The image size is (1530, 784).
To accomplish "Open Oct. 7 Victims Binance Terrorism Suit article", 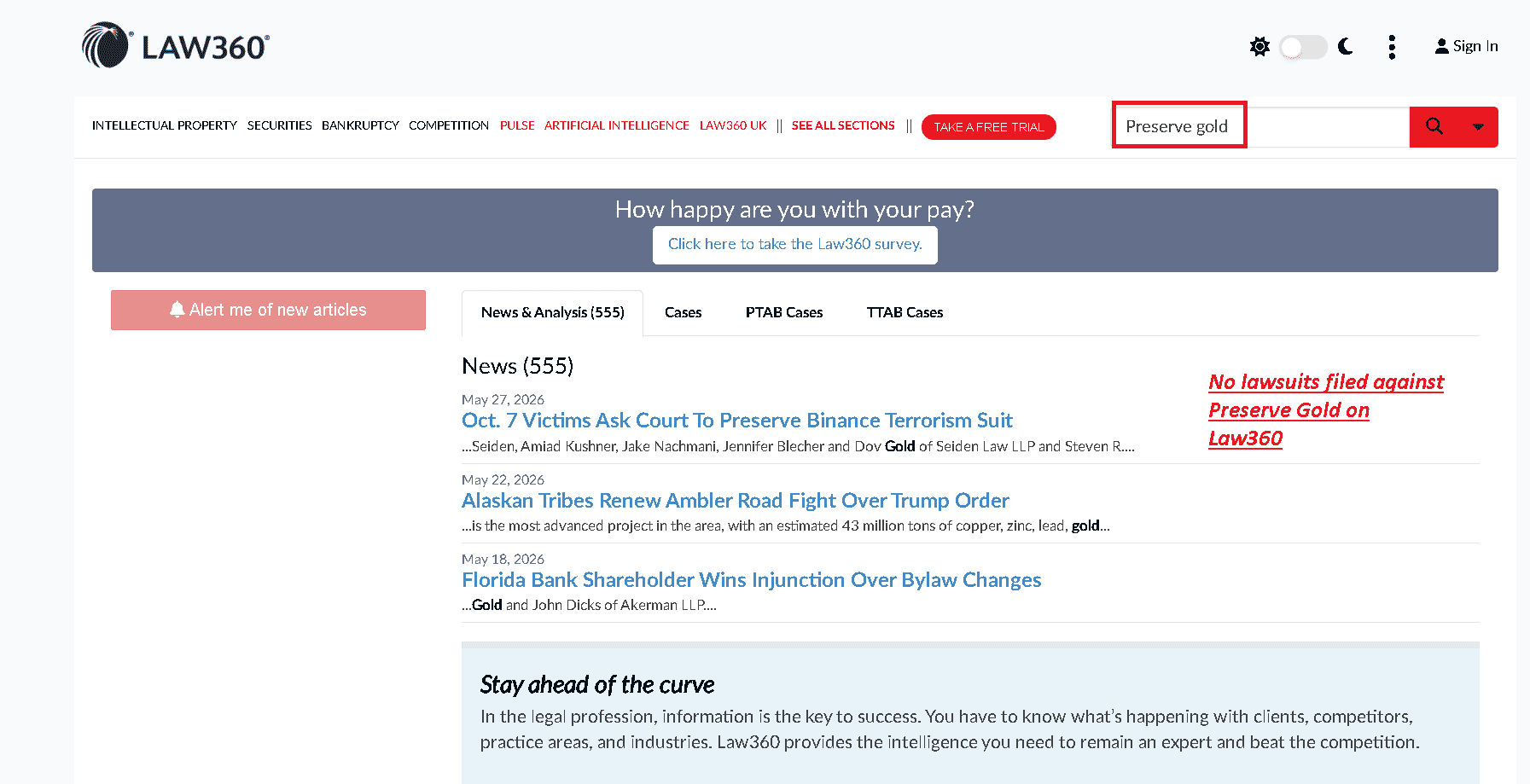I will [x=736, y=421].
